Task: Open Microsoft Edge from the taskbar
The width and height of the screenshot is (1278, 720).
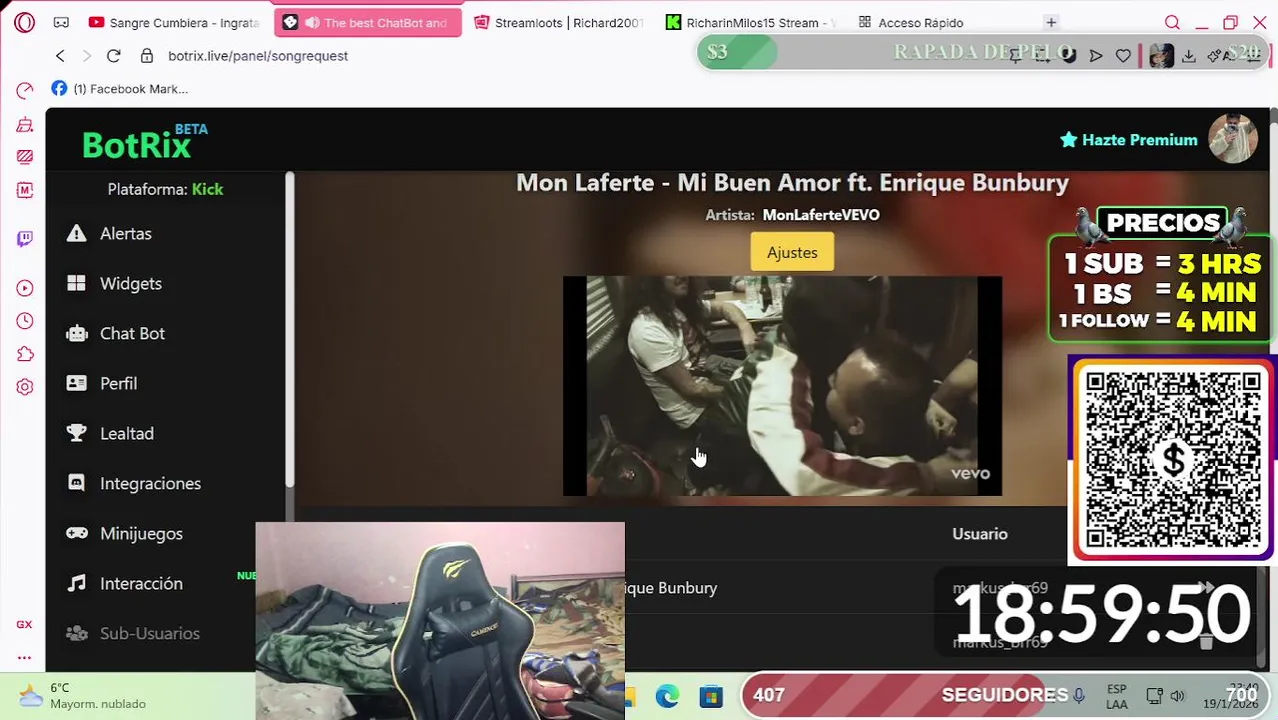Action: coord(667,696)
